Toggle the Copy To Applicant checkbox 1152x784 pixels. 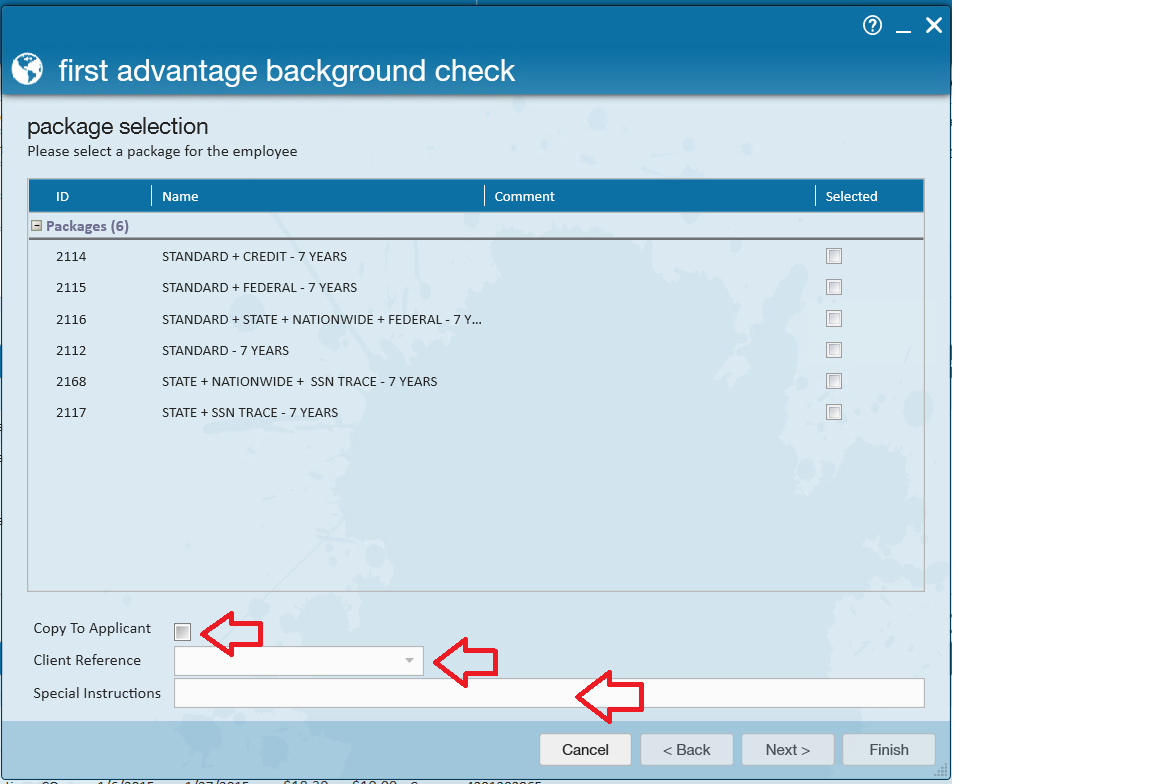point(182,631)
